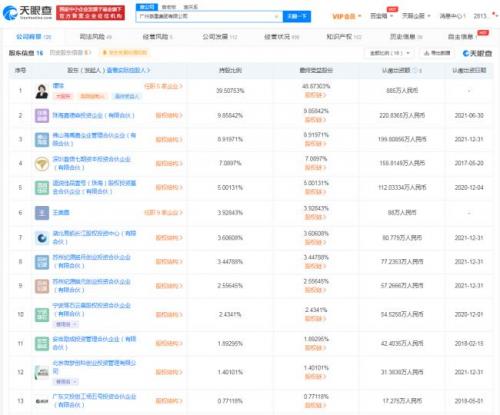Viewport: 500px width, 415px height.
Task: Click the 查看实际控制人 link in the table header
Action: point(128,70)
